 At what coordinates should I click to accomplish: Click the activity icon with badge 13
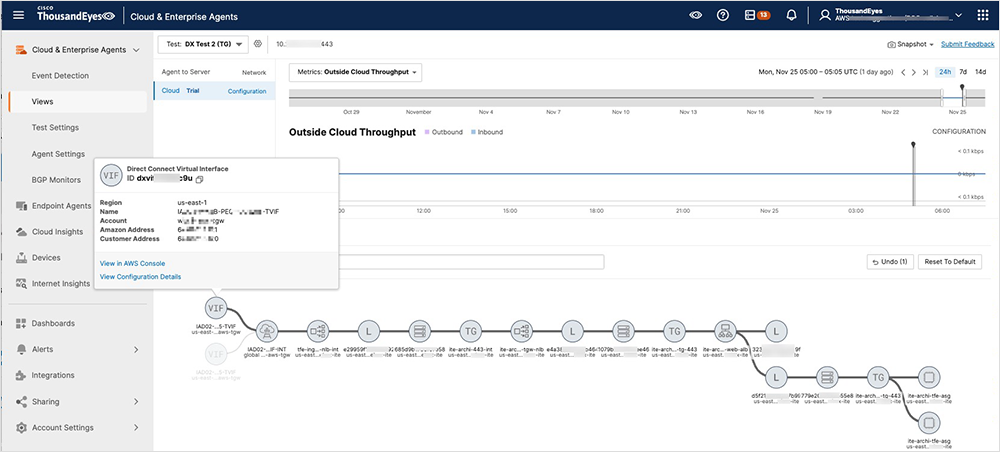pyautogui.click(x=757, y=15)
